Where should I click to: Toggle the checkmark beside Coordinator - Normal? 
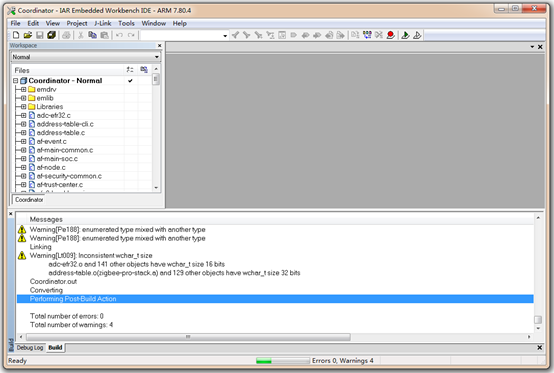click(130, 81)
